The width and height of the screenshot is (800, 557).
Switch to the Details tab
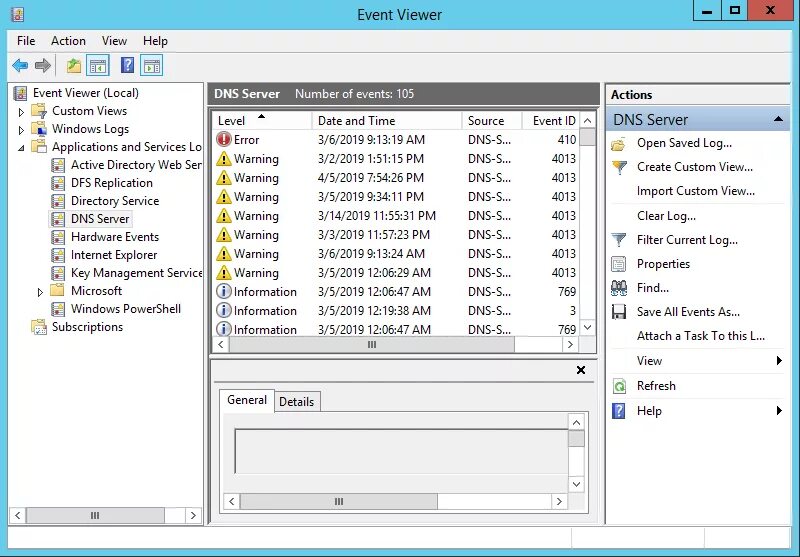click(296, 402)
